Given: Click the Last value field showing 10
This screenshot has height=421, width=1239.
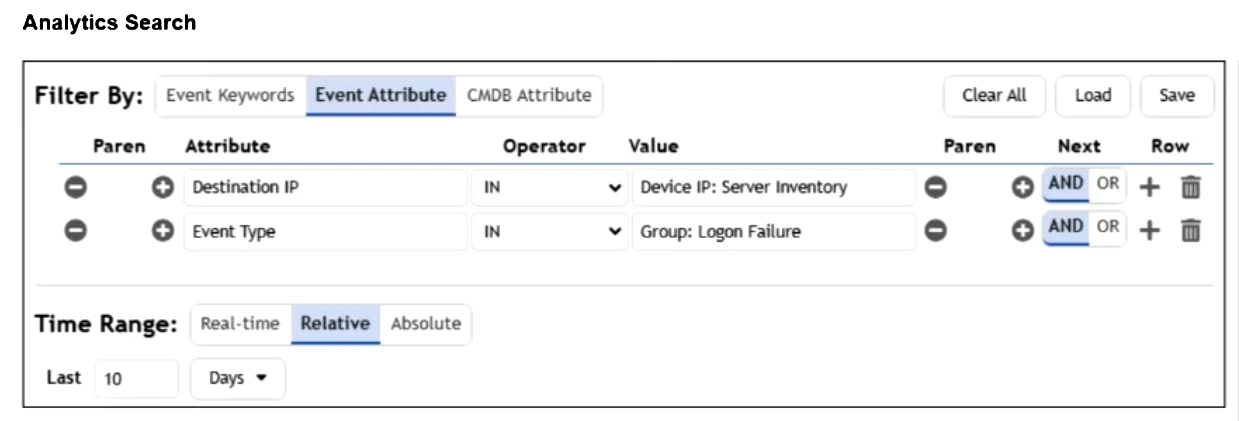Looking at the screenshot, I should click(137, 379).
